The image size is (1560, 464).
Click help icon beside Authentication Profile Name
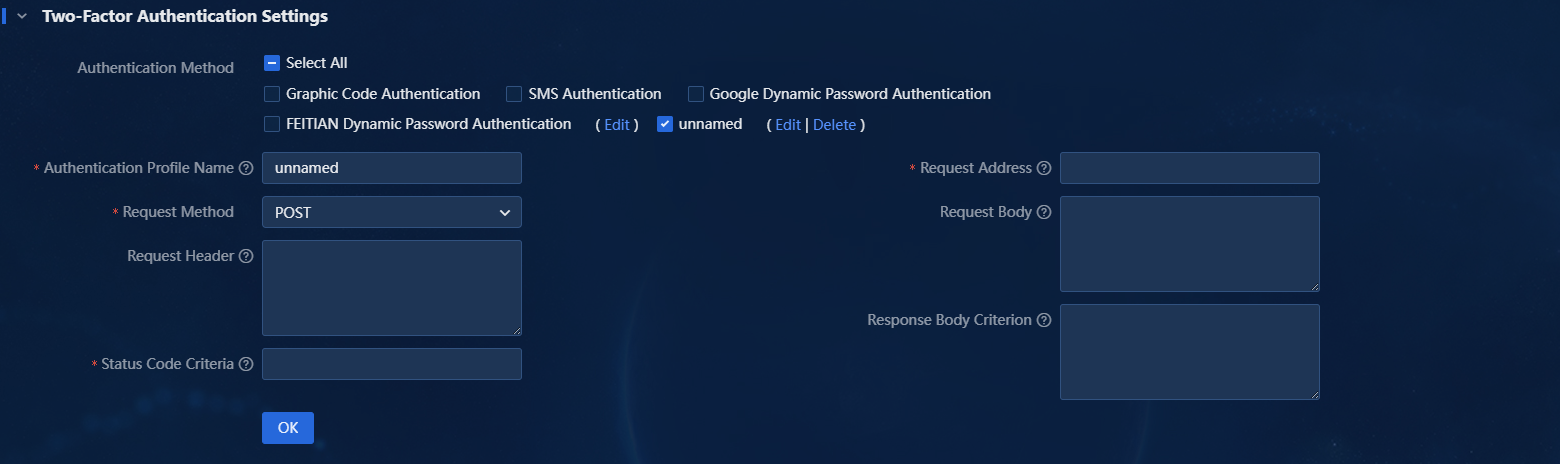pos(246,168)
